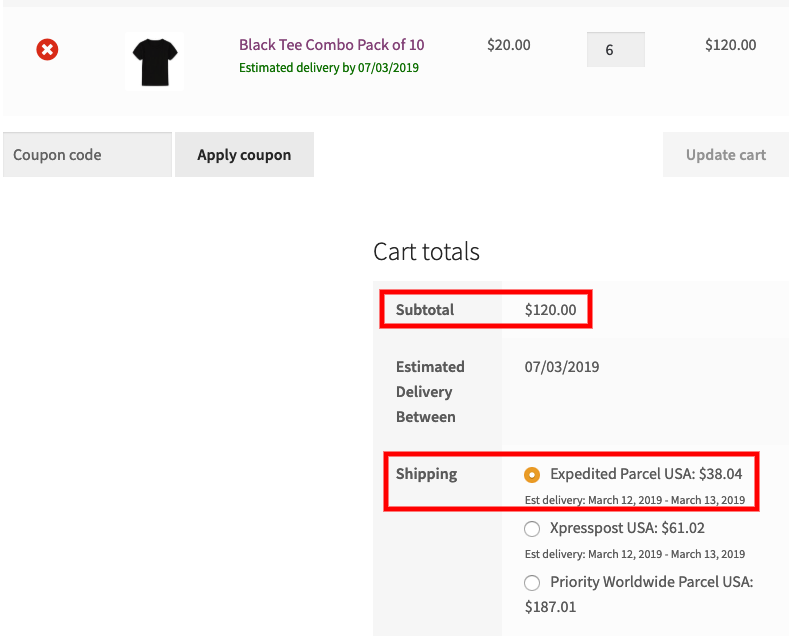
Task: Click the Shipping row label
Action: click(426, 474)
